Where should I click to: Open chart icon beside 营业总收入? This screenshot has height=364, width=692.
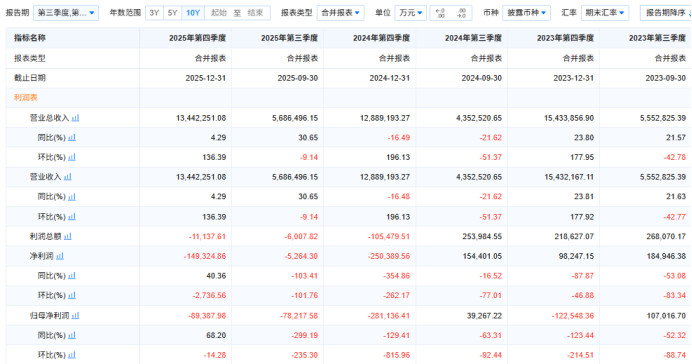pyautogui.click(x=75, y=118)
